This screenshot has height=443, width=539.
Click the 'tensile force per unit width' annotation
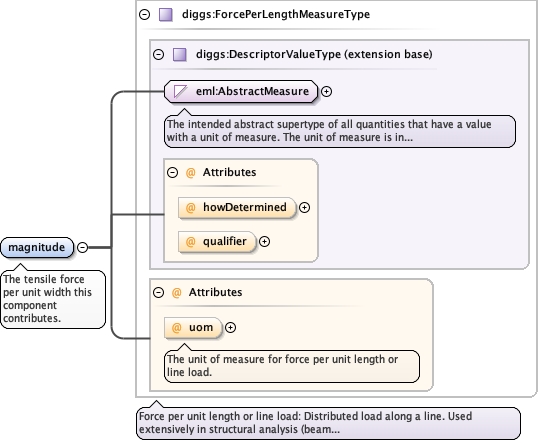[x=53, y=299]
